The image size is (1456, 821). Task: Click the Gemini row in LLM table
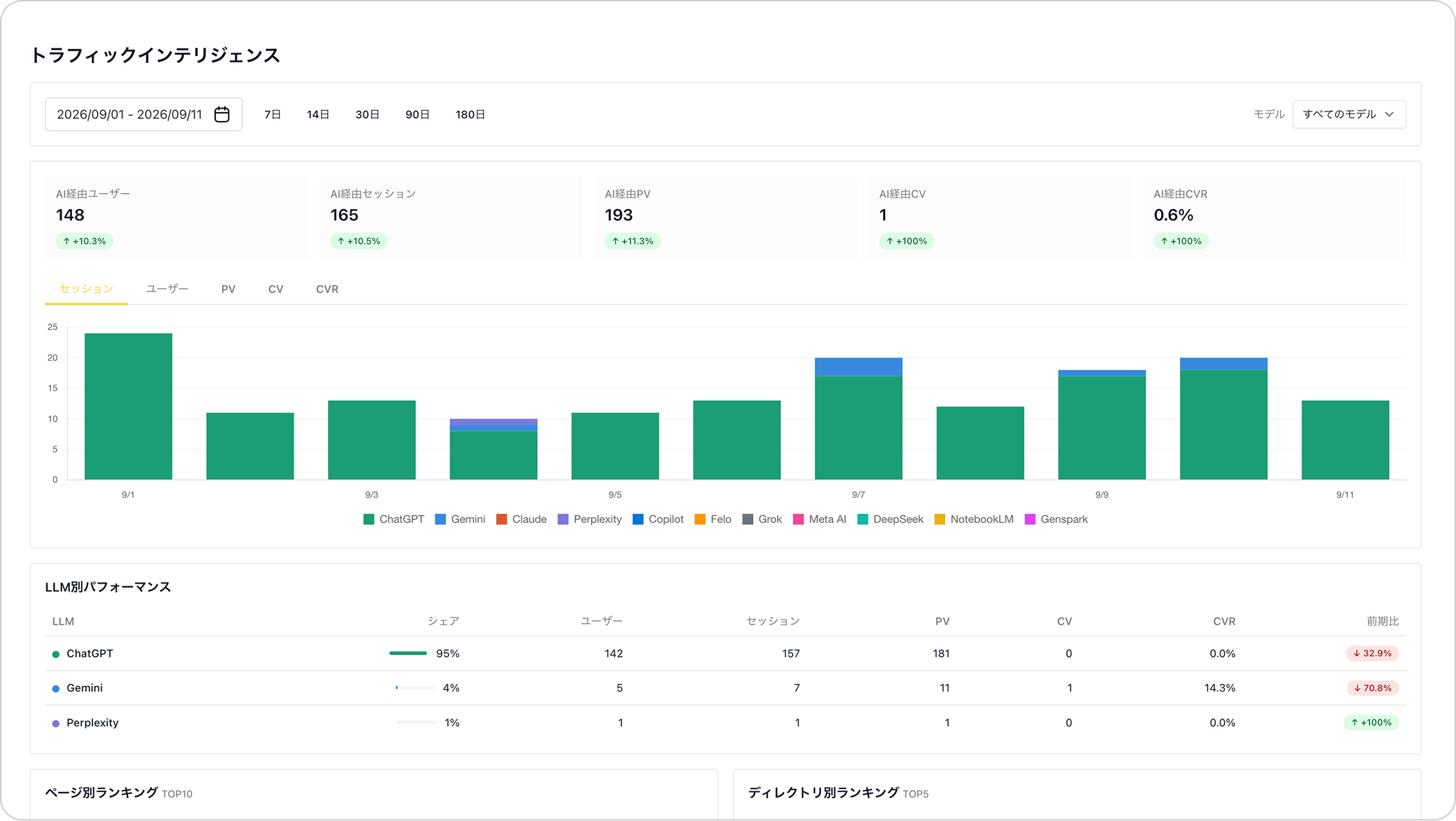[x=725, y=688]
